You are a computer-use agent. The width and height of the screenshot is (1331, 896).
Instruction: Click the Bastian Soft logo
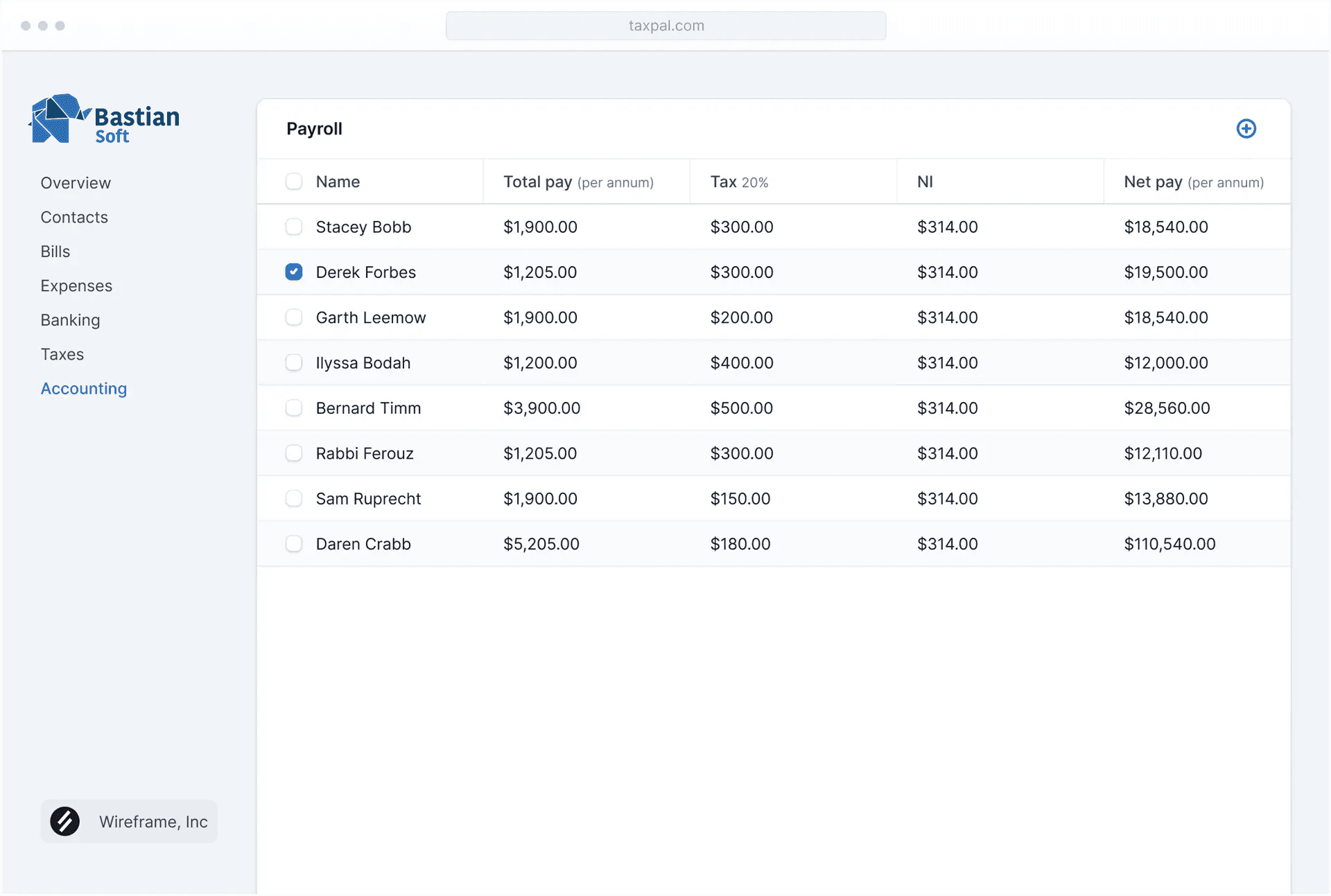[x=105, y=119]
